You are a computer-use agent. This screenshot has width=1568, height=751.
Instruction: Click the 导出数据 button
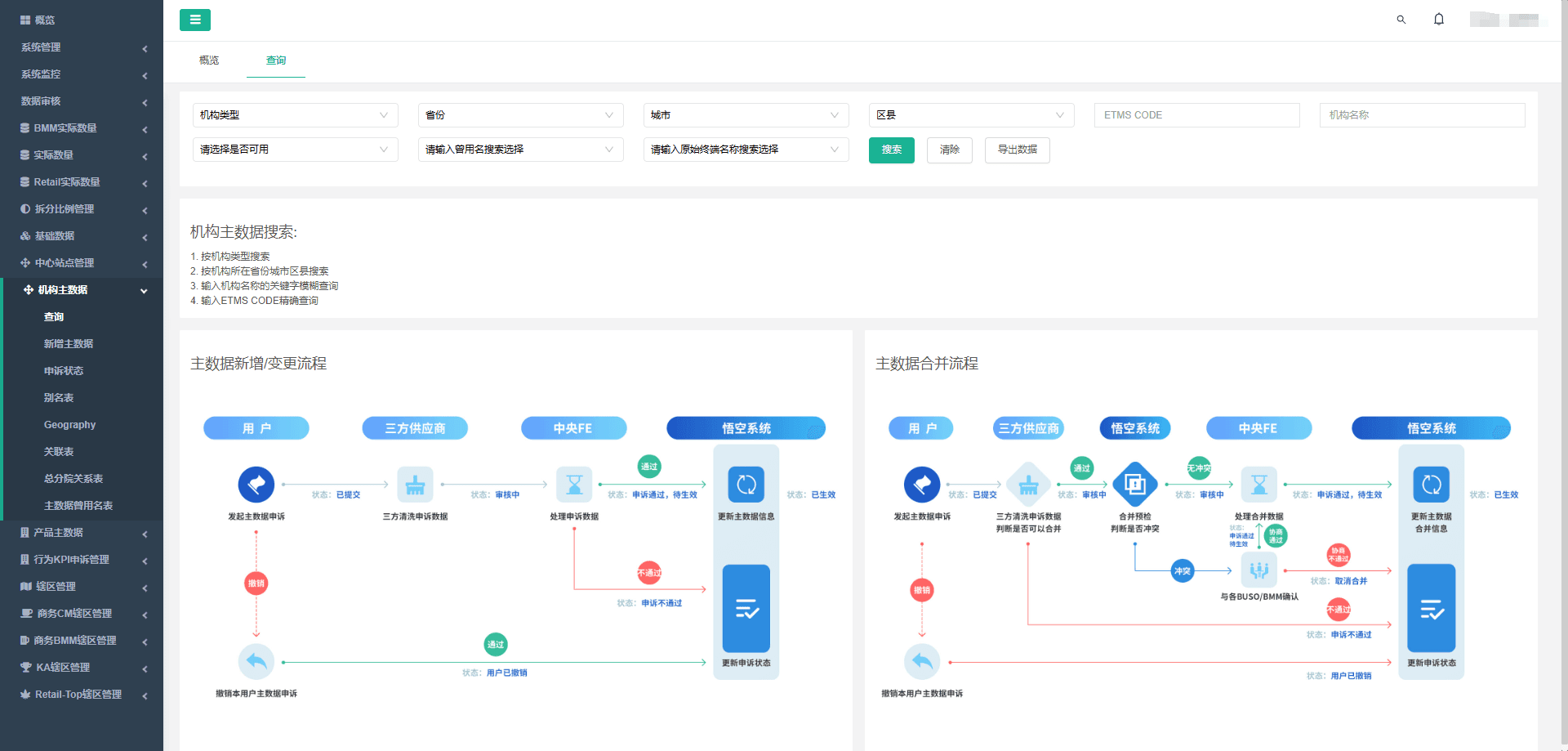coord(1017,150)
